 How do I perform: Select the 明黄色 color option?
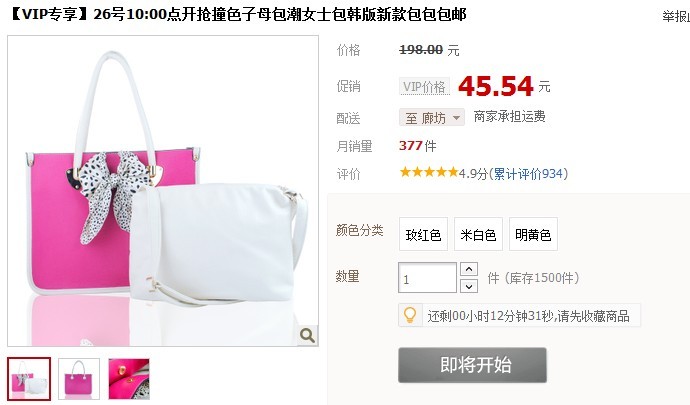[533, 234]
